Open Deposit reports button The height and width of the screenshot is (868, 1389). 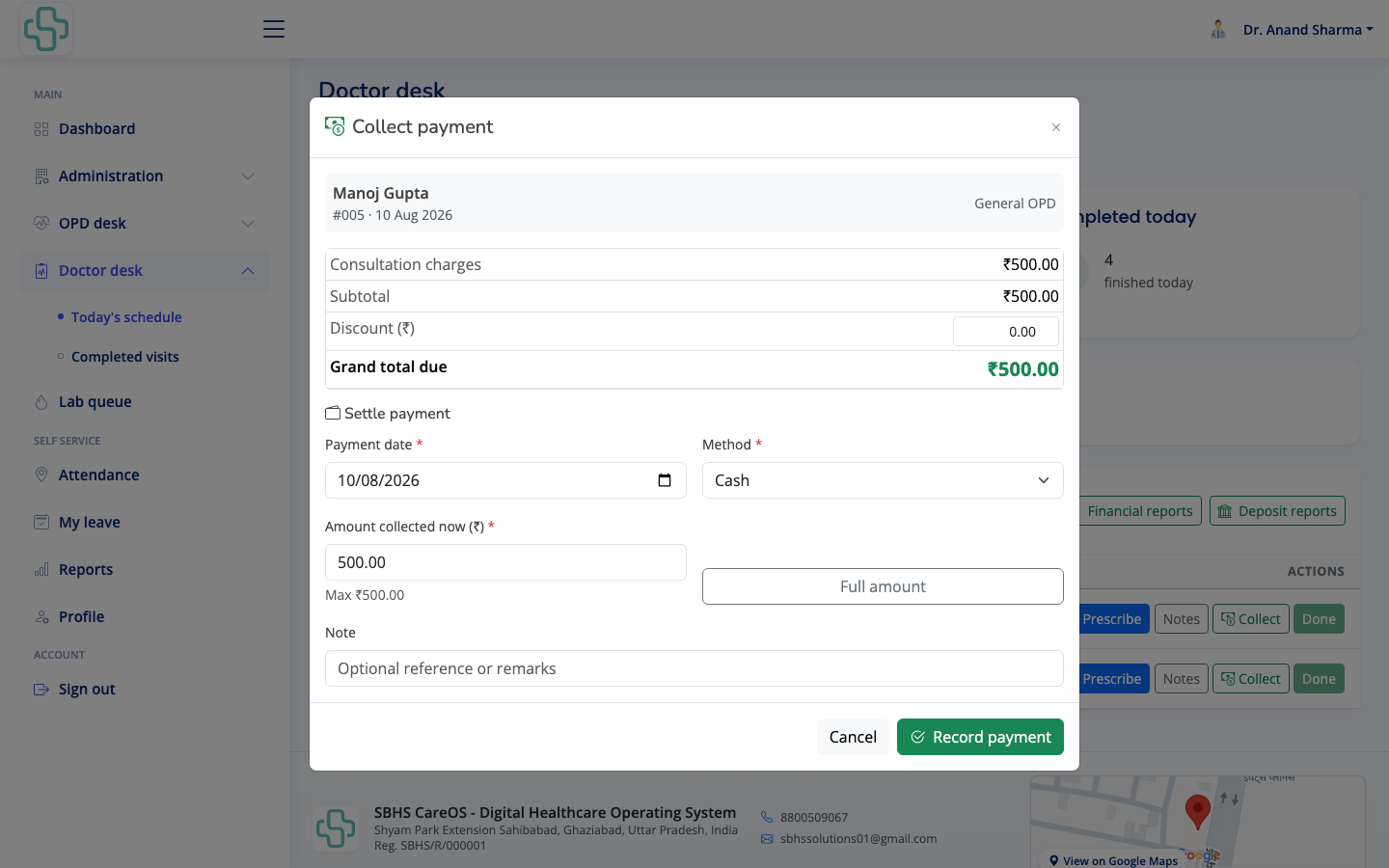point(1277,511)
